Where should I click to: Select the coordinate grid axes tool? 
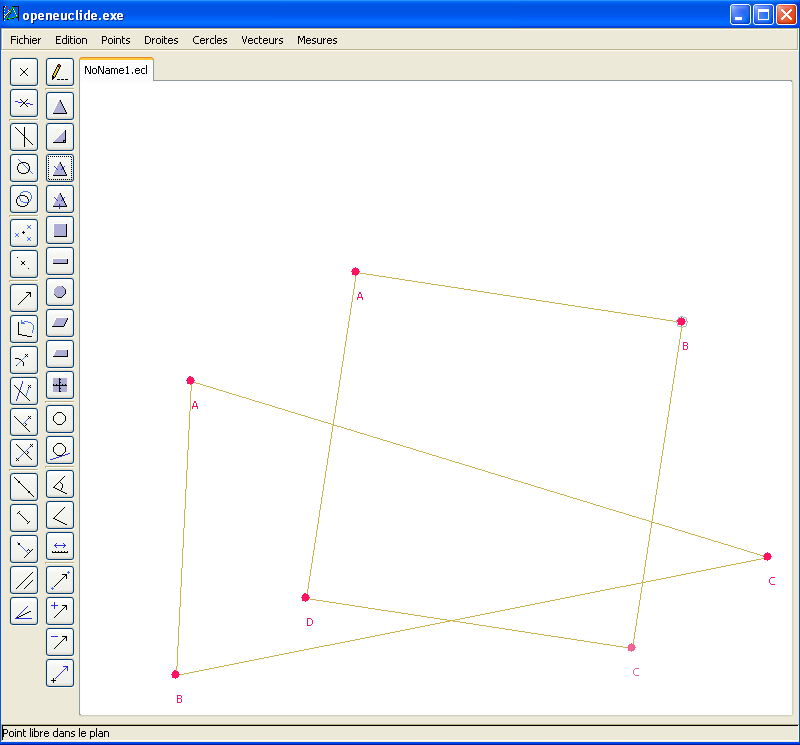click(x=60, y=385)
